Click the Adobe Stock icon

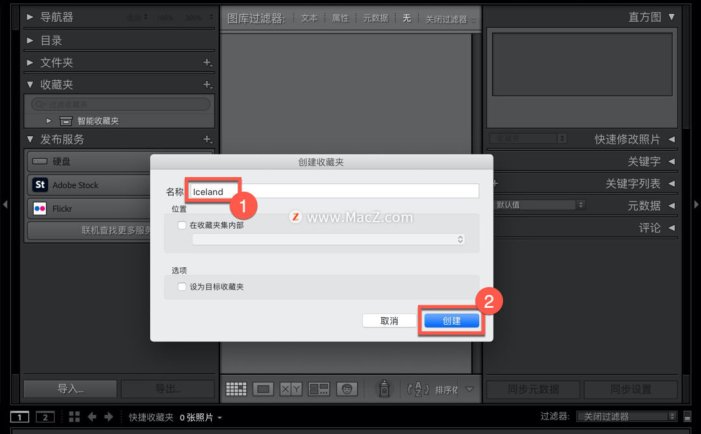40,185
